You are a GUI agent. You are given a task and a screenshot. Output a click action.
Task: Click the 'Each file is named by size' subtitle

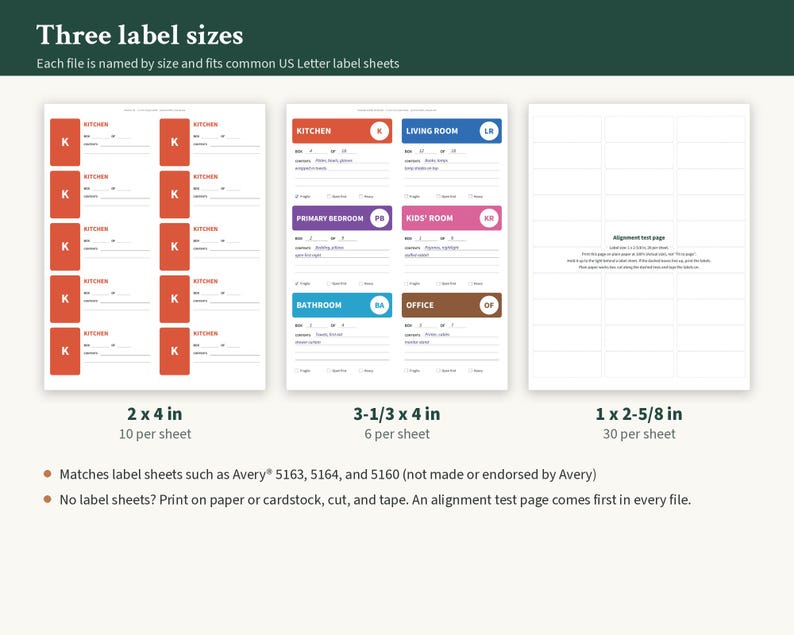click(218, 64)
